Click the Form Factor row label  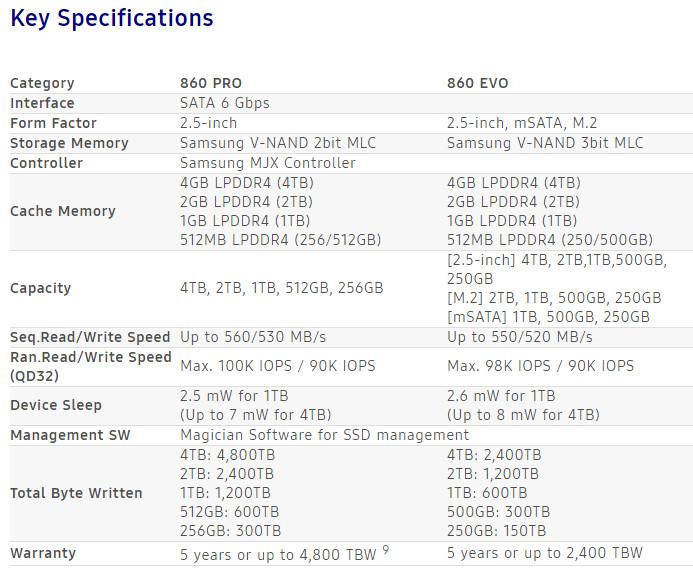point(53,123)
